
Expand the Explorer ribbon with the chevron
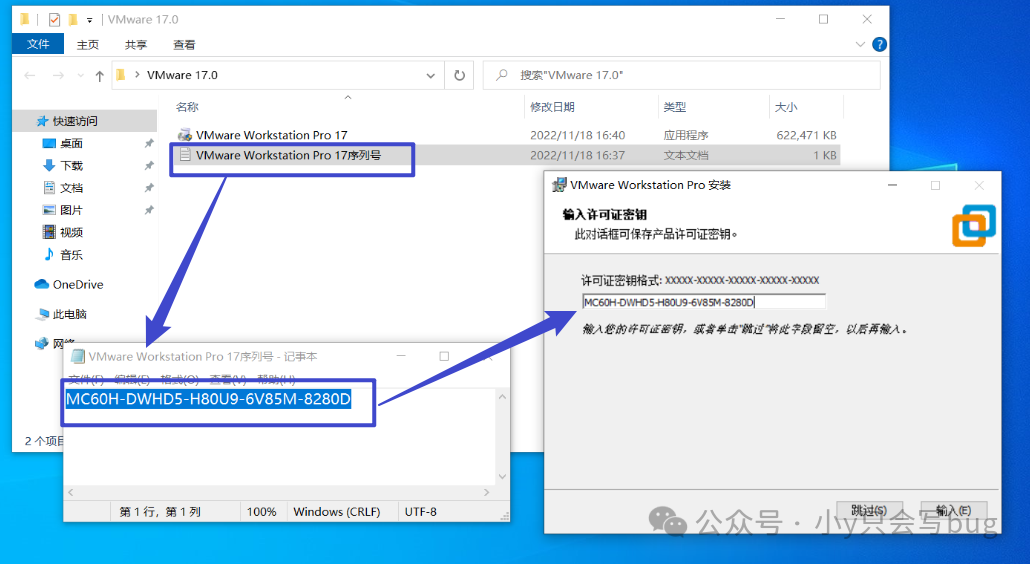(861, 44)
